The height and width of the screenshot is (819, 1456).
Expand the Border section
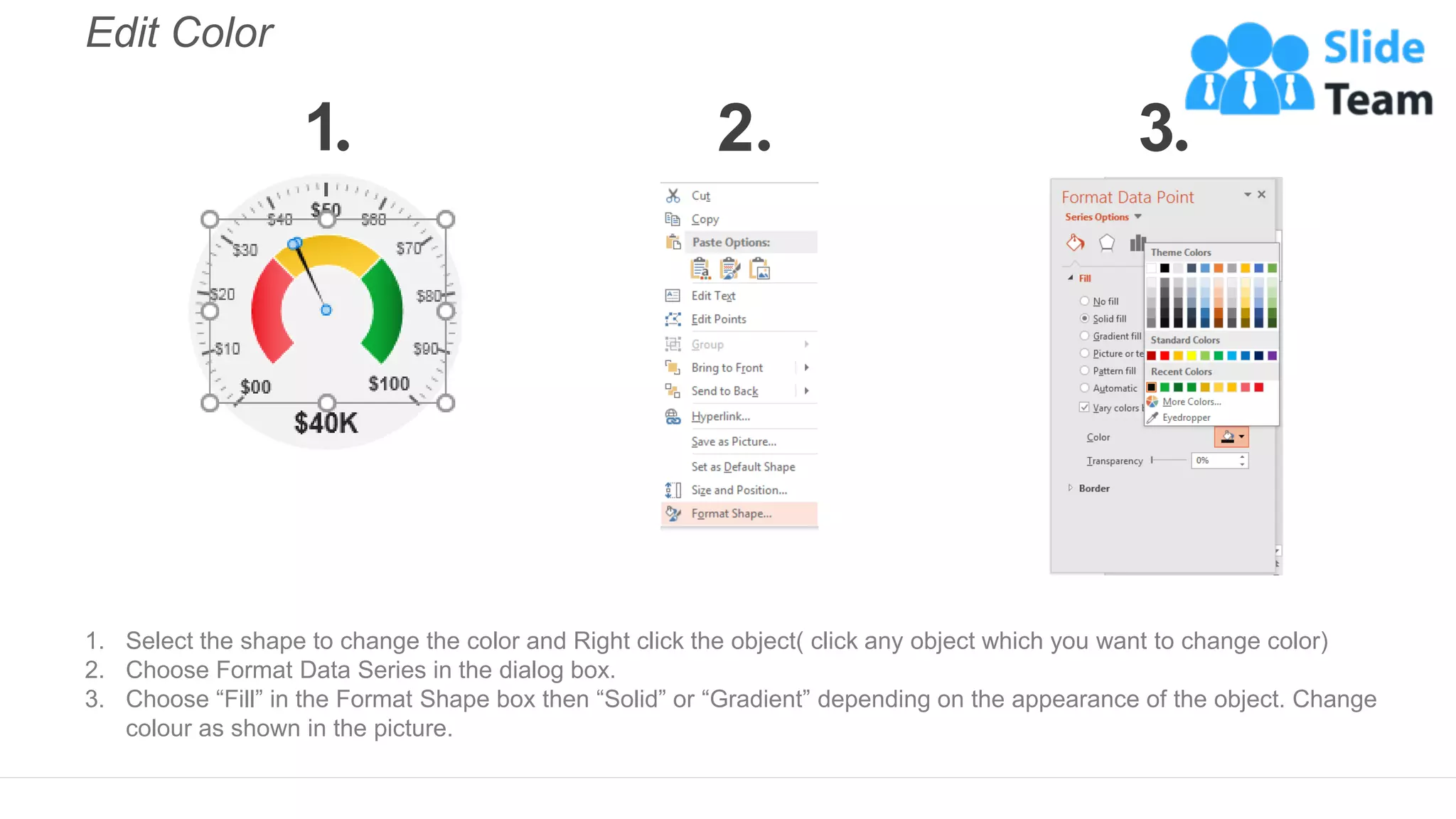point(1088,488)
